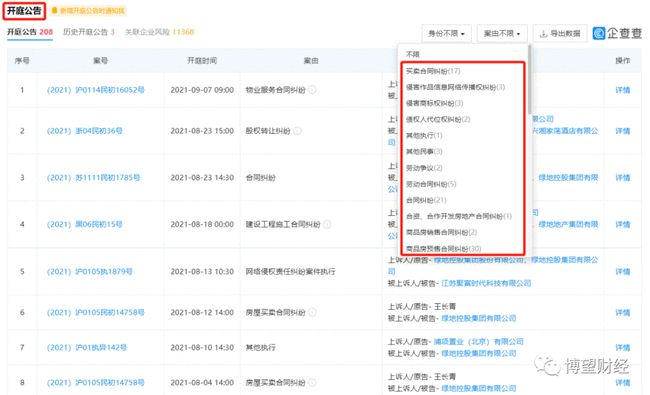Open company link 江苏聚富时代科技有限公司
Screen dimensions: 650x395
click(486, 284)
